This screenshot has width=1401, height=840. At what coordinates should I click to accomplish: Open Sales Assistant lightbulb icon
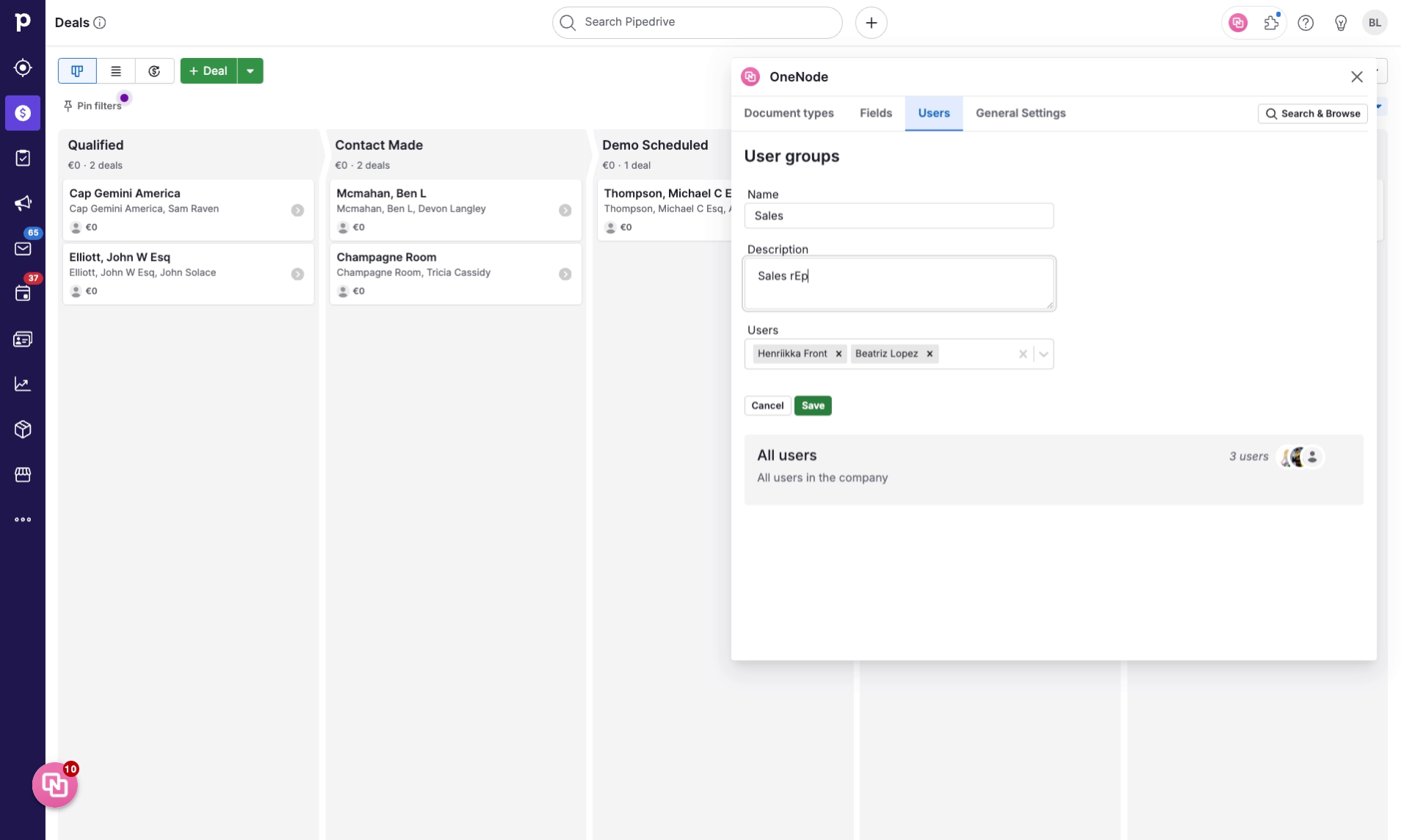[1341, 23]
